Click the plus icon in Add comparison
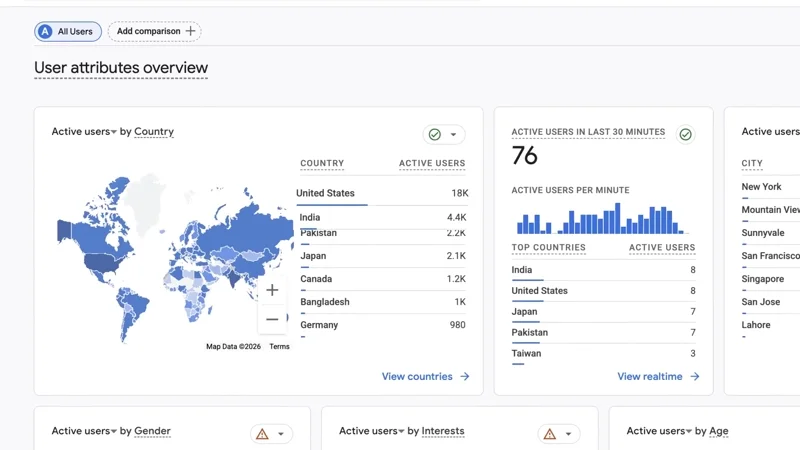The width and height of the screenshot is (800, 450). pos(190,31)
